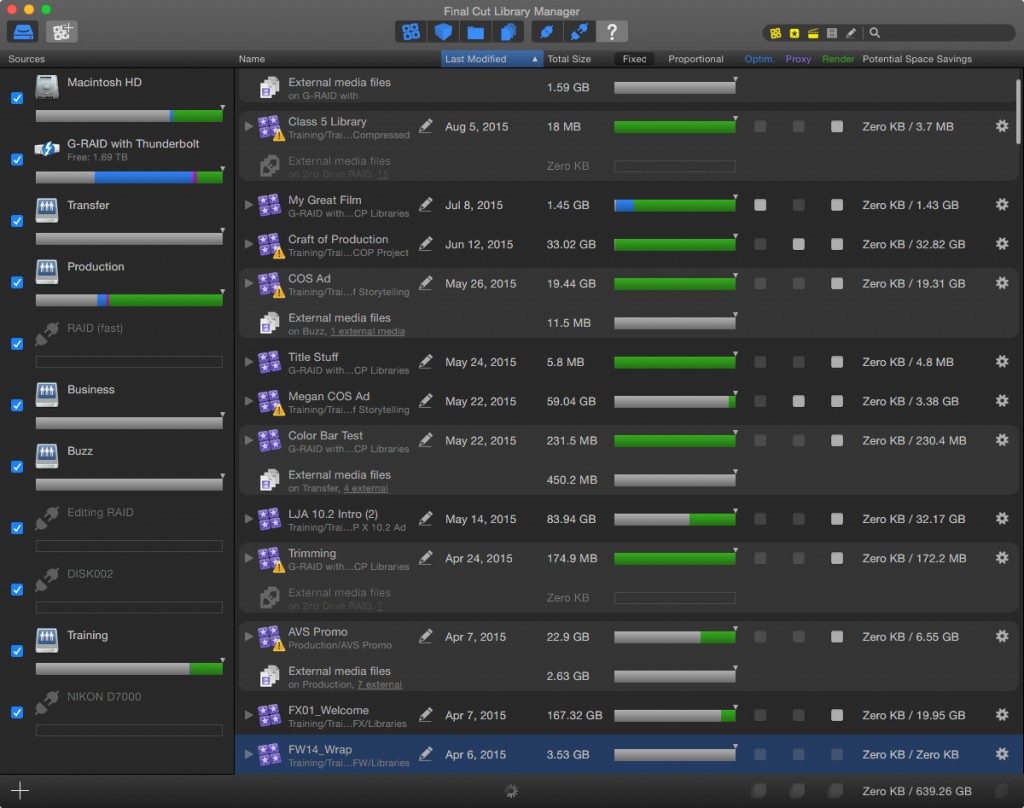The image size is (1024, 808).
Task: Toggle the Transfer source checkbox
Action: [17, 221]
